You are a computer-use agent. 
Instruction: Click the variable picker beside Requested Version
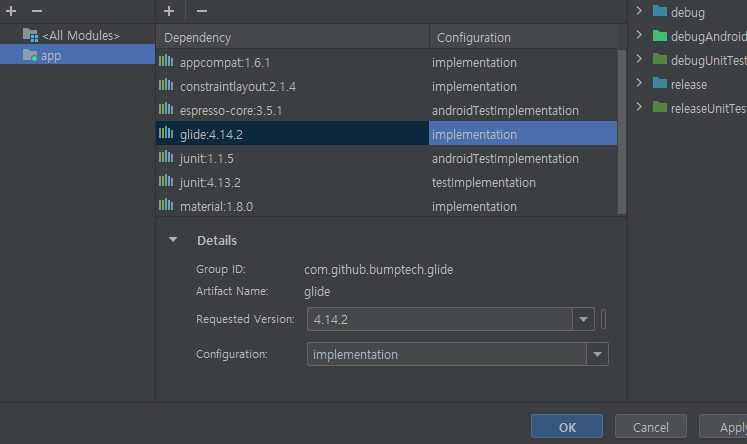(x=604, y=319)
